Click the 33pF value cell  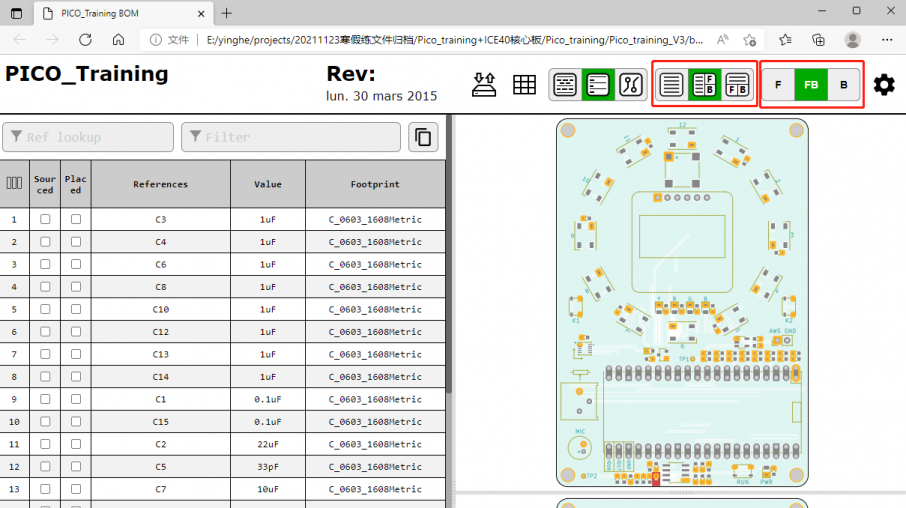[268, 466]
